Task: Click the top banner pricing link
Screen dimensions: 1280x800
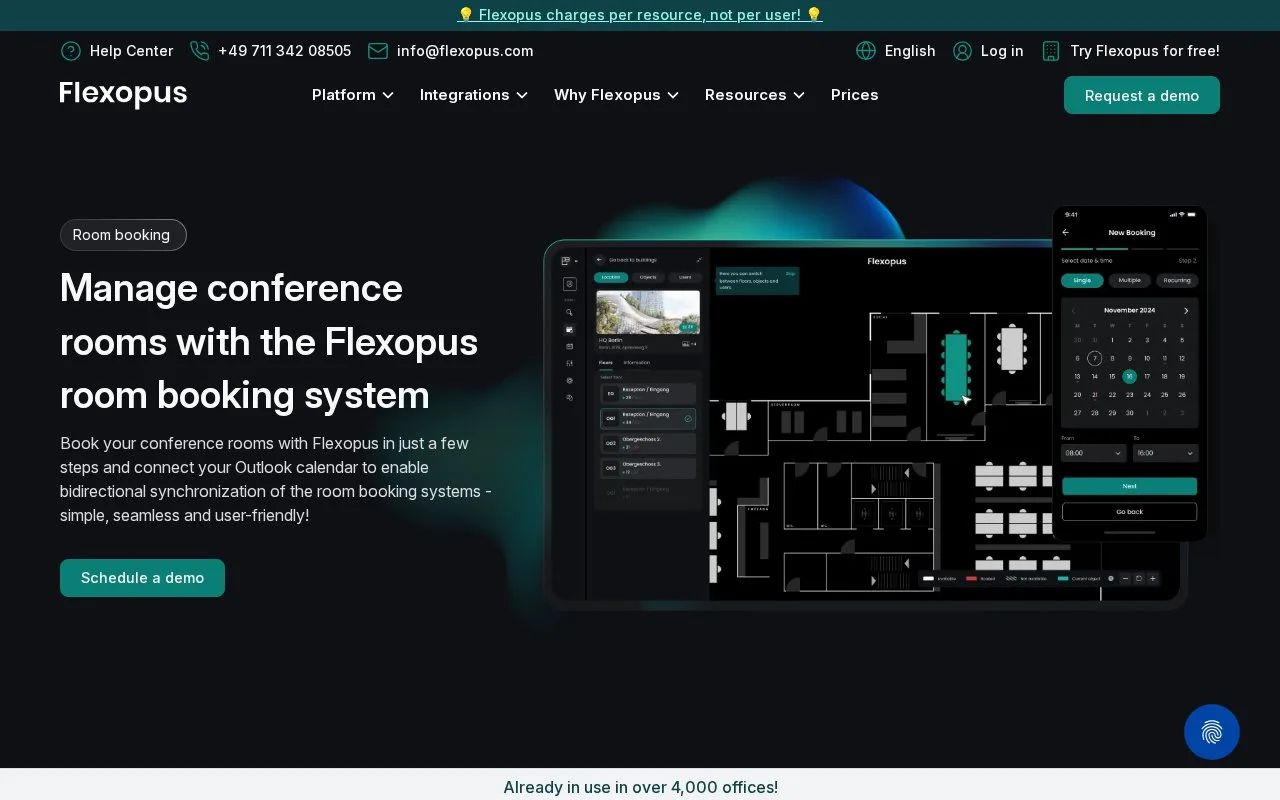Action: point(640,15)
